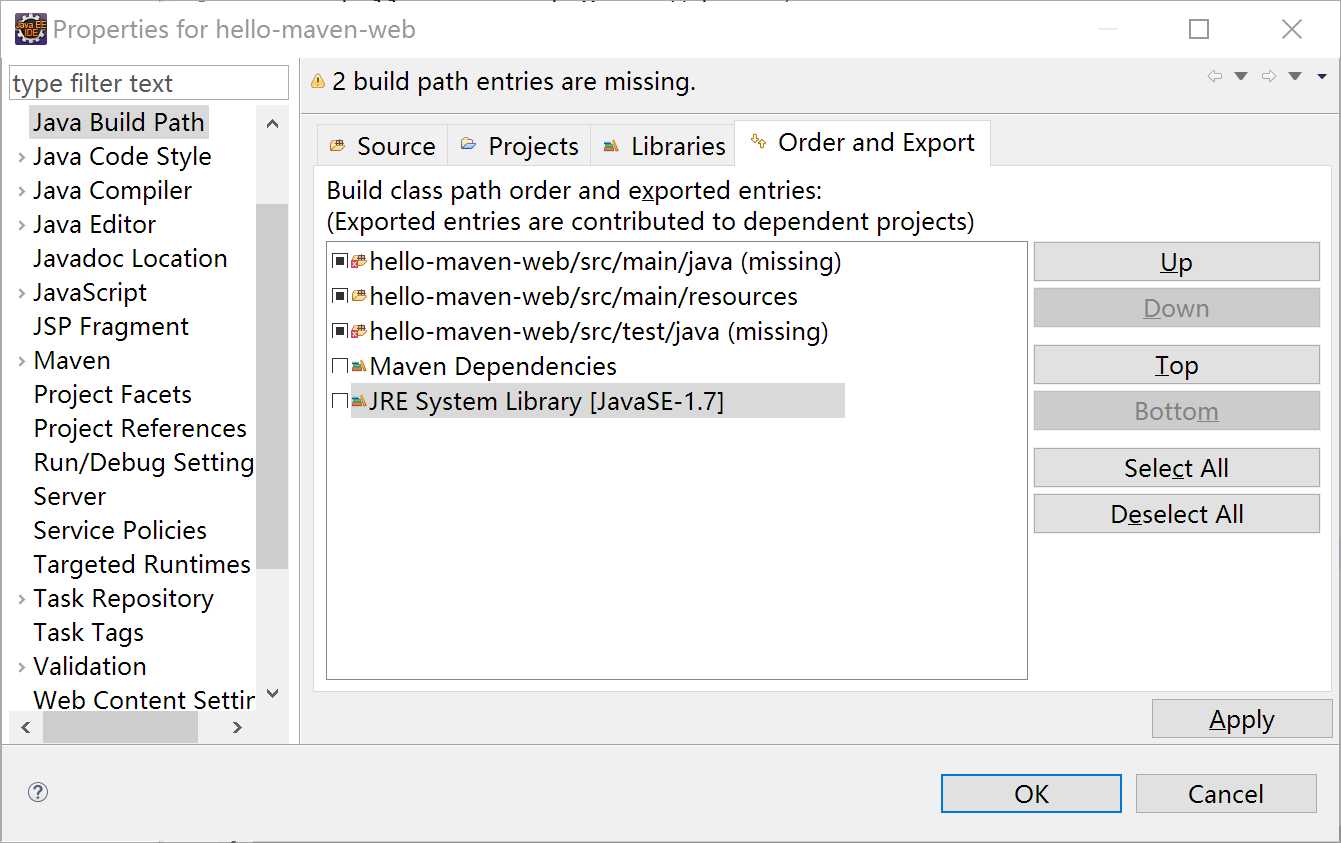
Task: Click the folder icon of src/main/resources
Action: 359,296
